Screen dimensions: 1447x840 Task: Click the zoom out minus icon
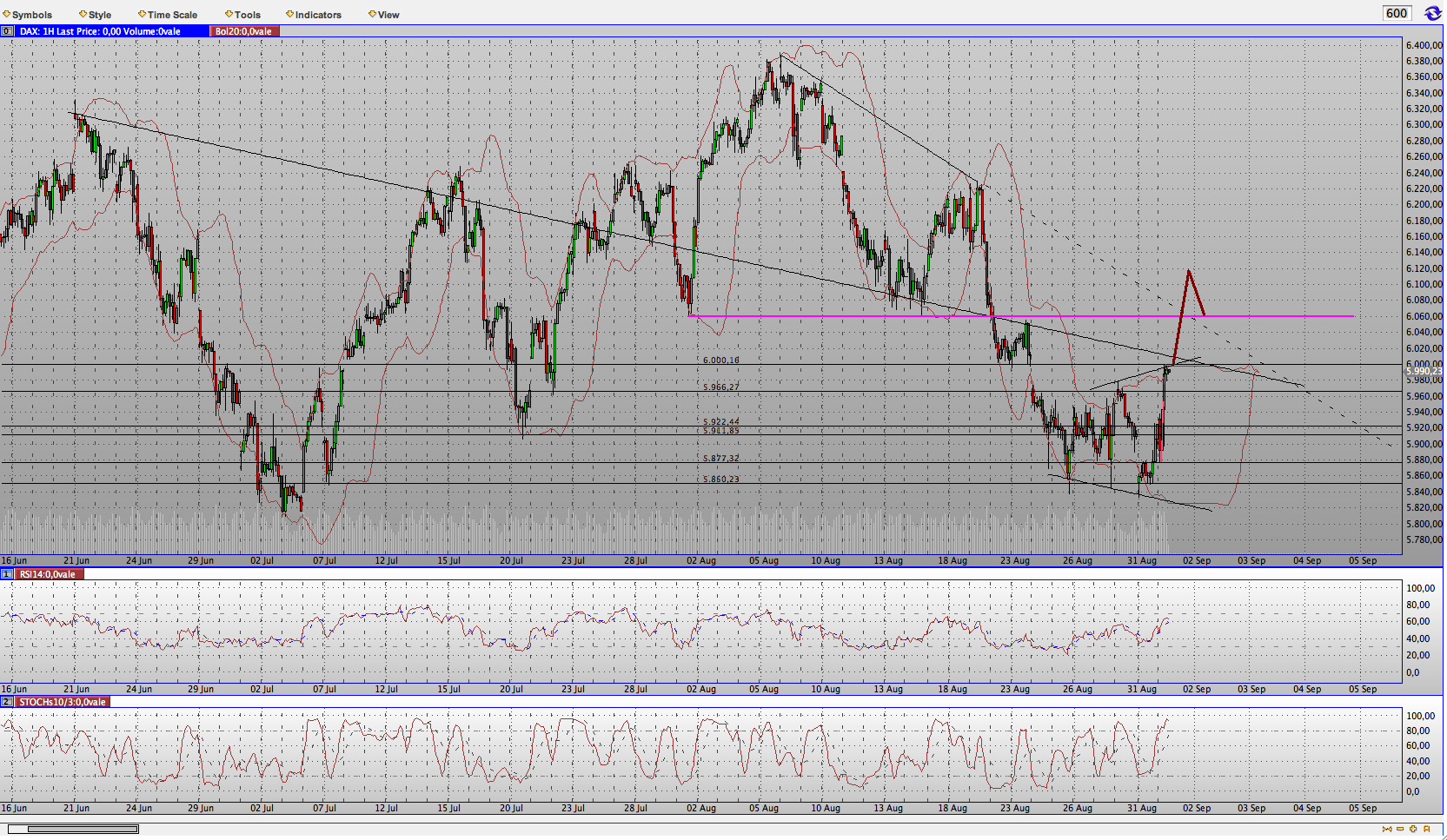1400,829
